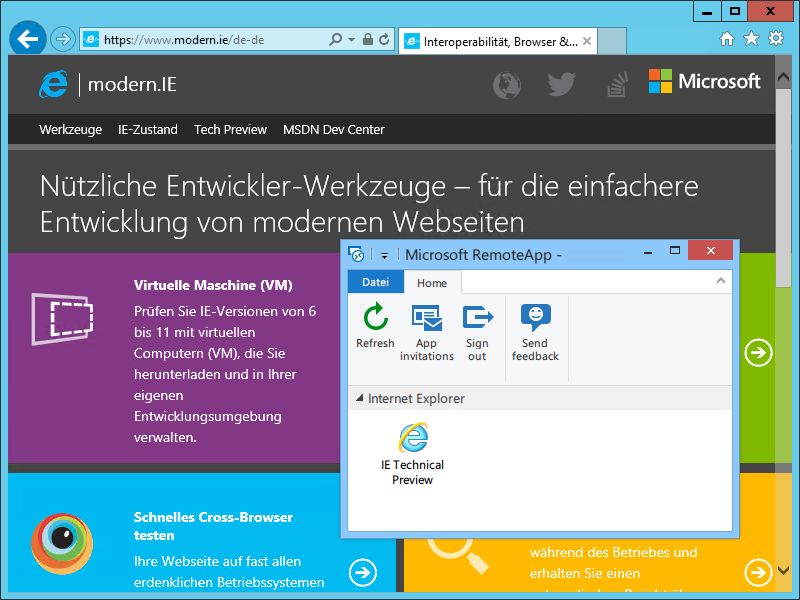Open the Twitter bird icon link
This screenshot has width=800, height=600.
pyautogui.click(x=561, y=84)
